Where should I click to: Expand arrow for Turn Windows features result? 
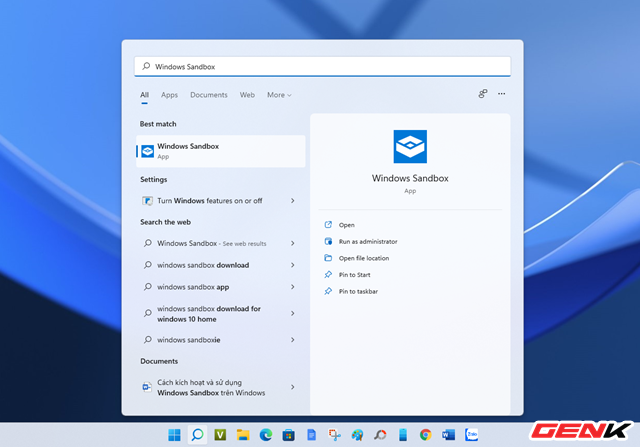(293, 200)
